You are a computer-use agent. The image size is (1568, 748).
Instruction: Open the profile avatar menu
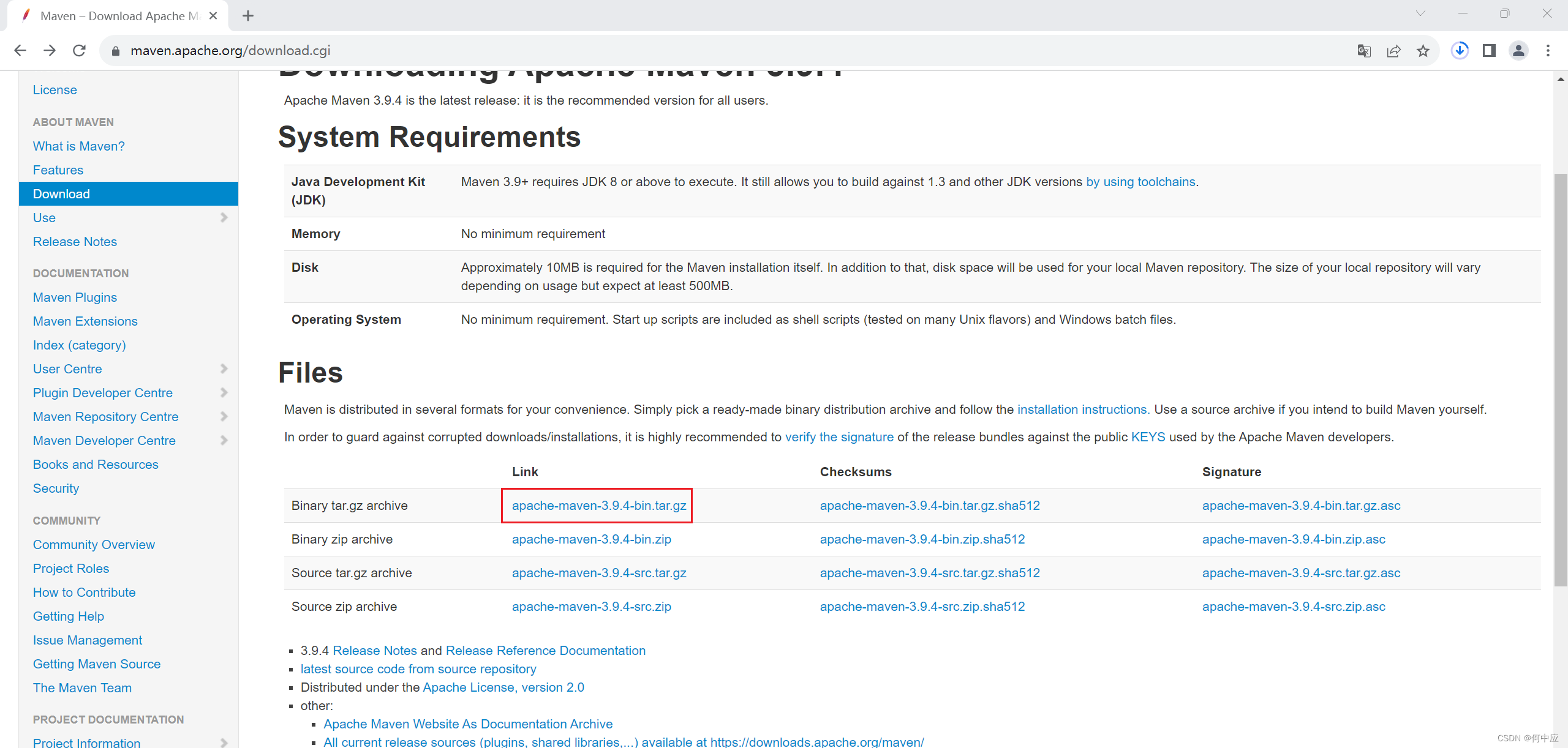coord(1518,51)
